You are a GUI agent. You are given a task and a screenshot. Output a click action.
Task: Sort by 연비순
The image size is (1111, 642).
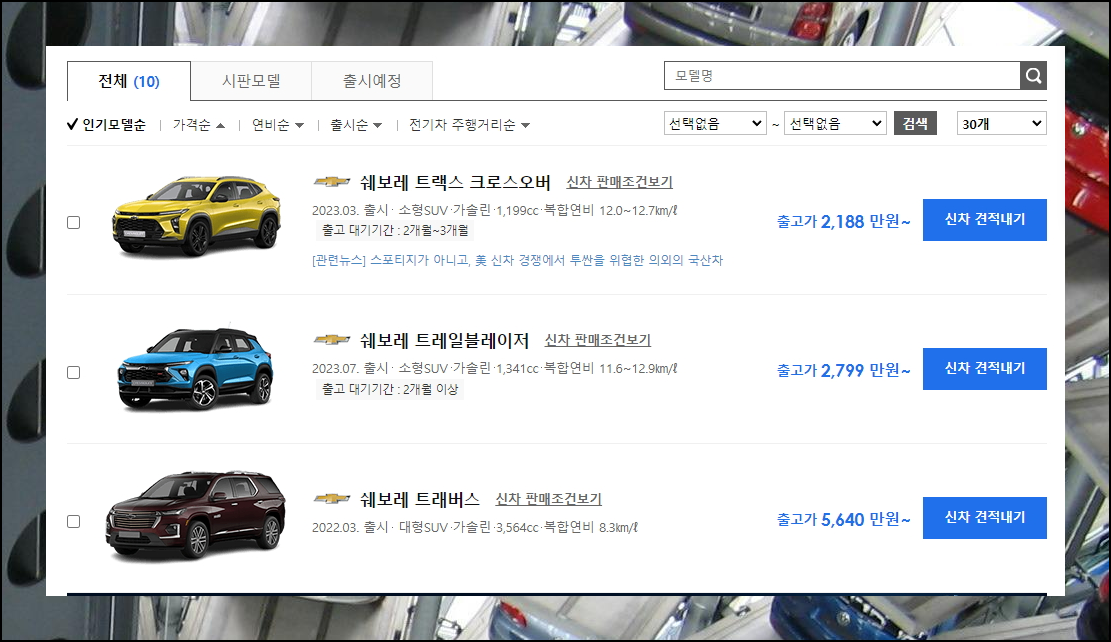pos(278,125)
